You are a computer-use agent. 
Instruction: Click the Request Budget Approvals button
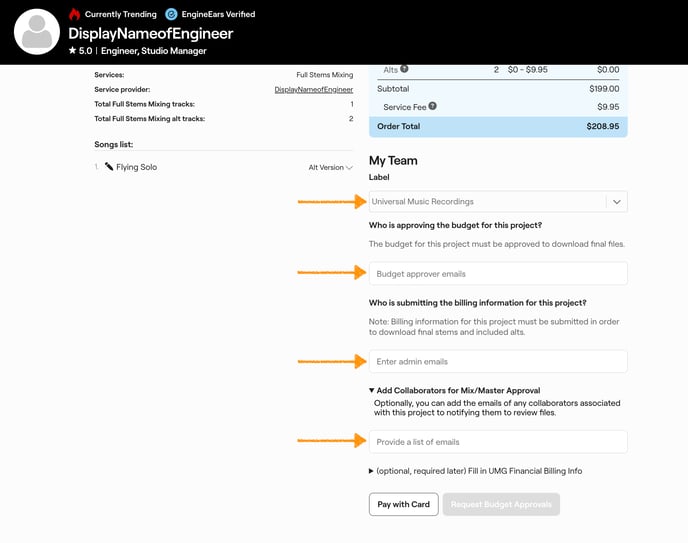pyautogui.click(x=501, y=504)
